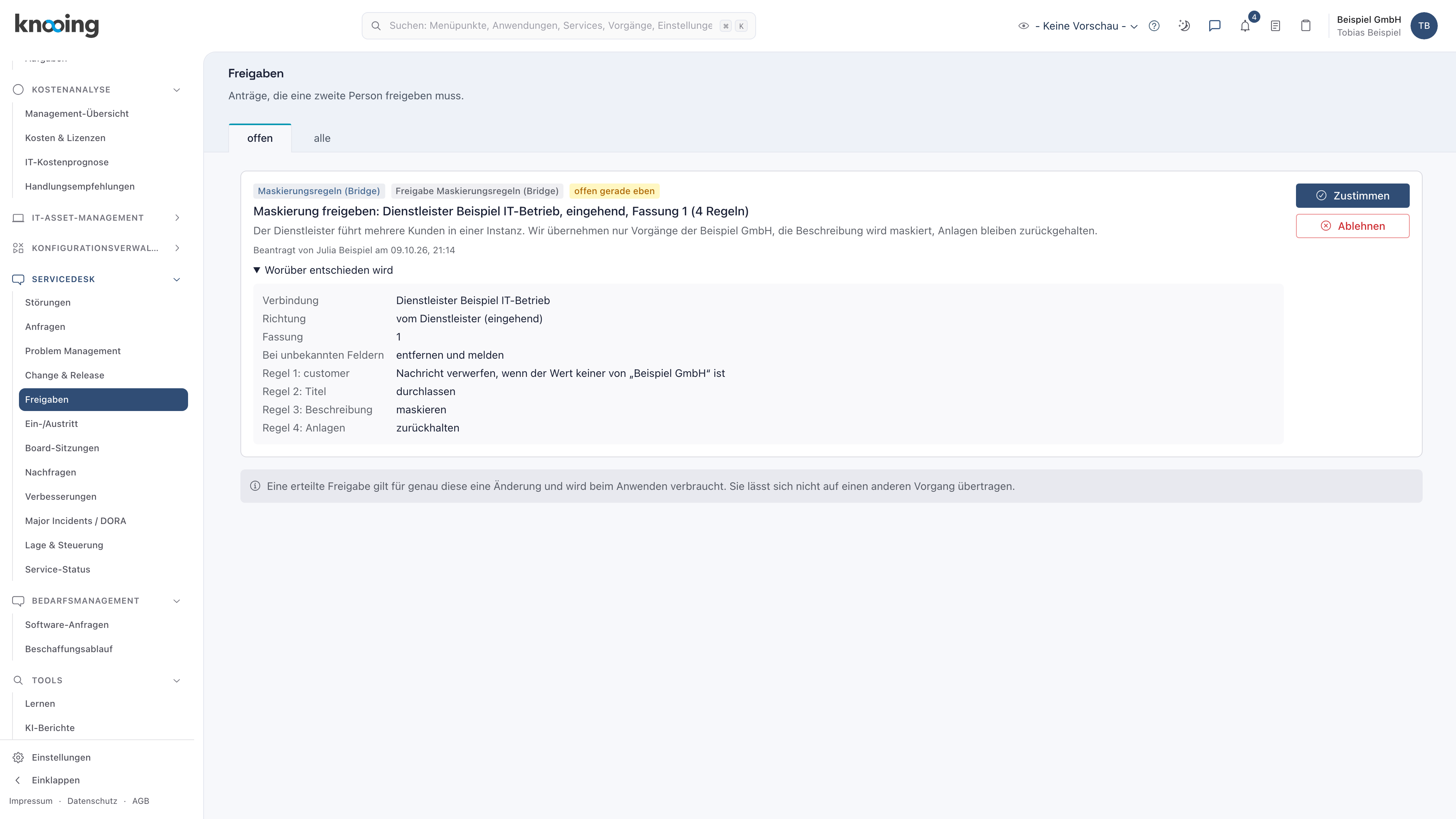The image size is (1456, 819).
Task: Open the AGB footer link
Action: point(141,801)
